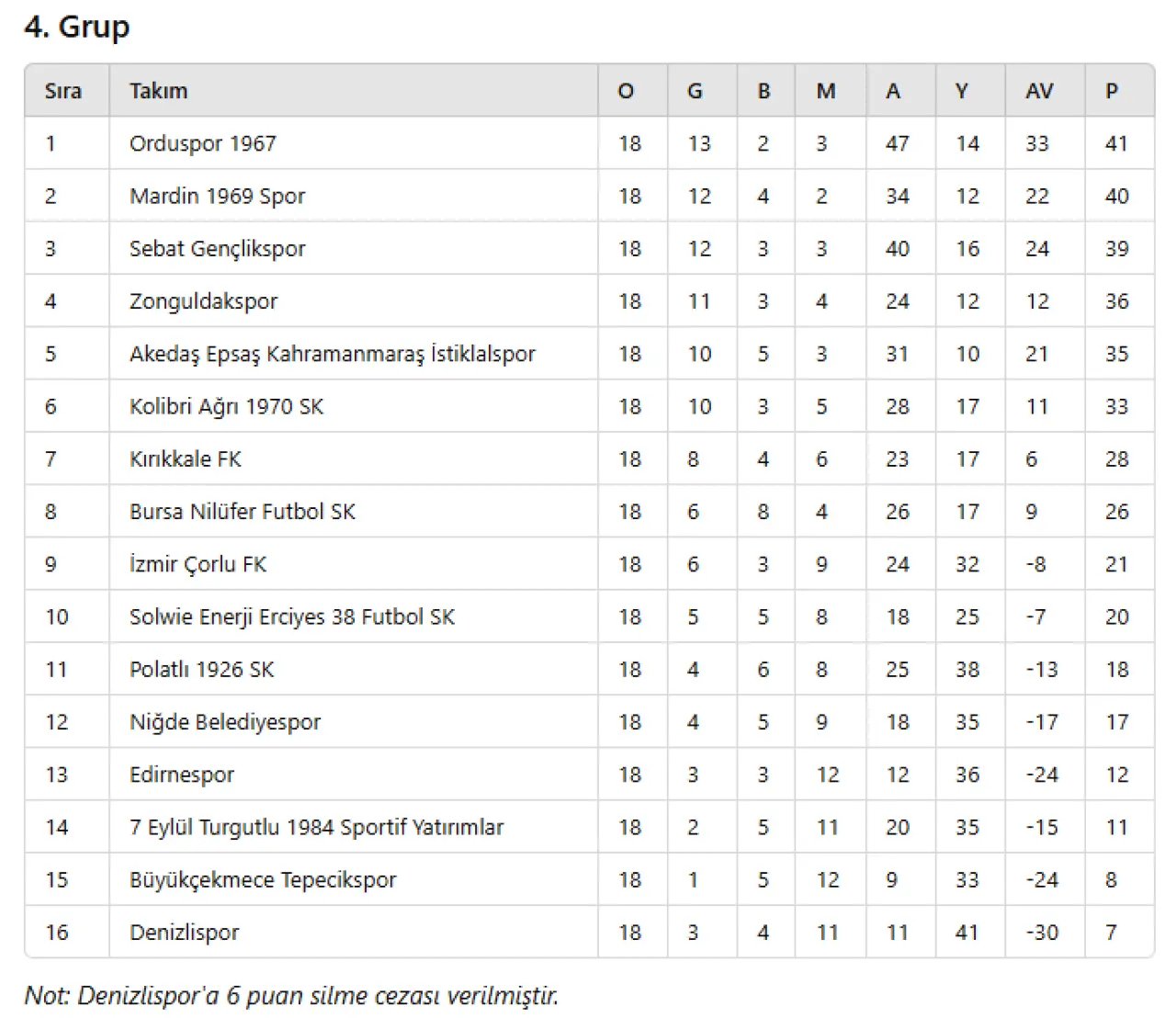Screen dimensions: 1176x1018
Task: Click İzmir Çorlu FK team name
Action: point(198,564)
